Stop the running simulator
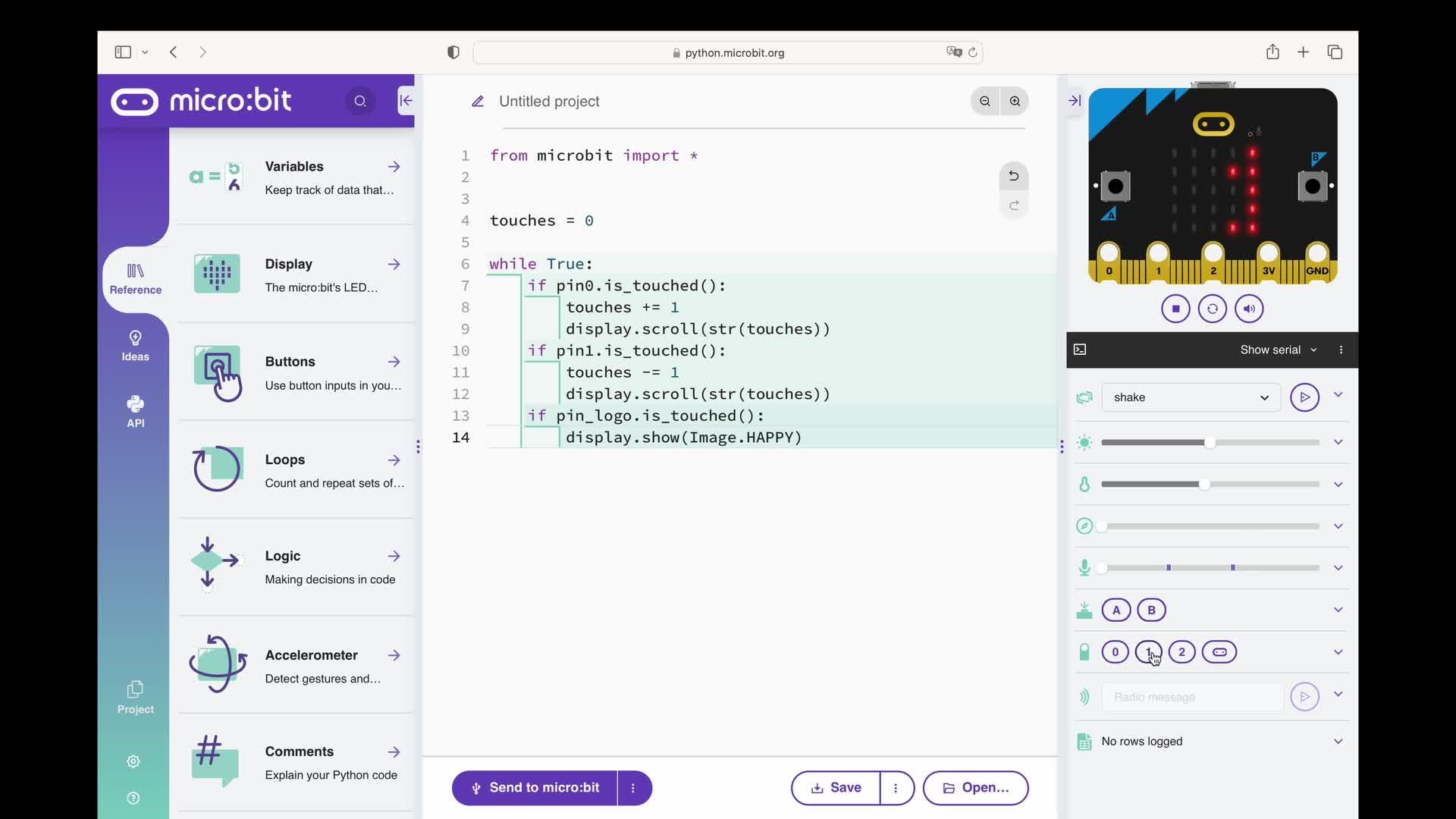The width and height of the screenshot is (1456, 819). [1175, 309]
